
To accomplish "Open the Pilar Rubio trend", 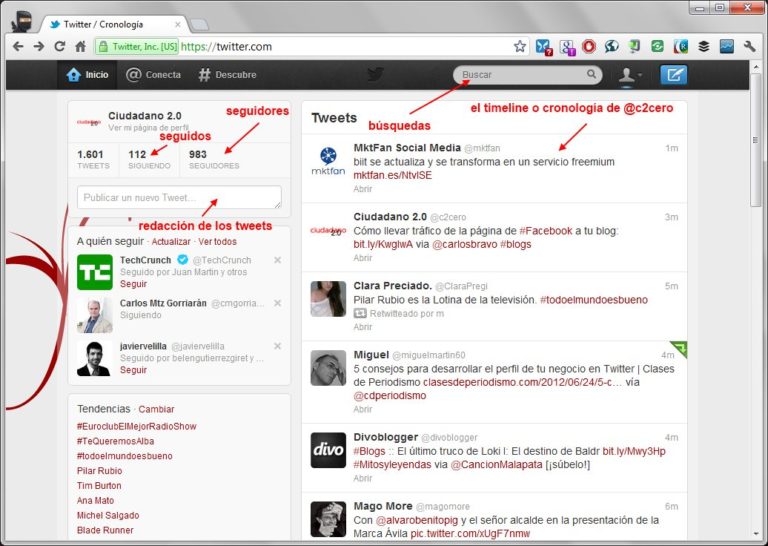I will 99,471.
